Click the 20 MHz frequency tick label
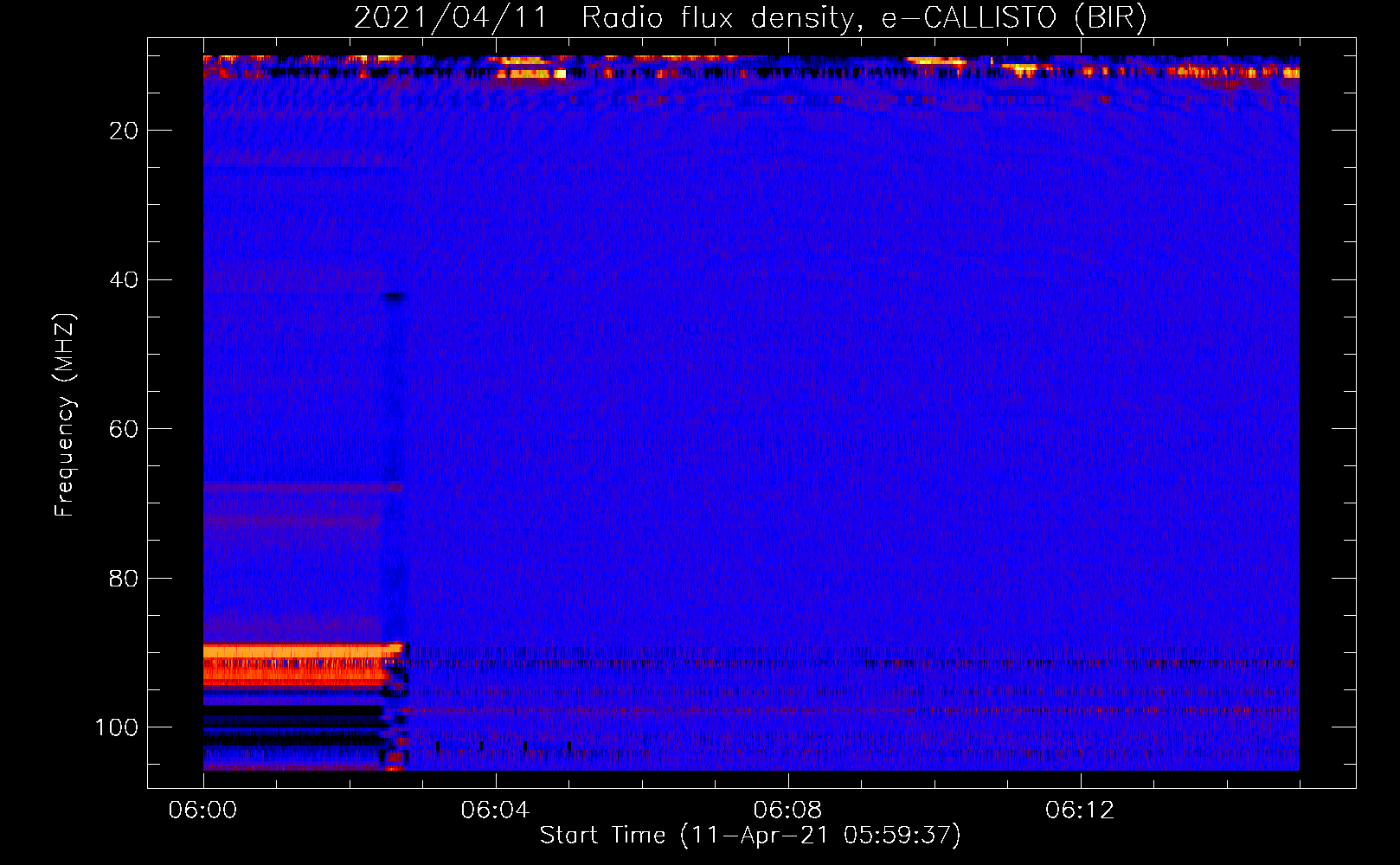This screenshot has width=1400, height=865. pyautogui.click(x=124, y=131)
